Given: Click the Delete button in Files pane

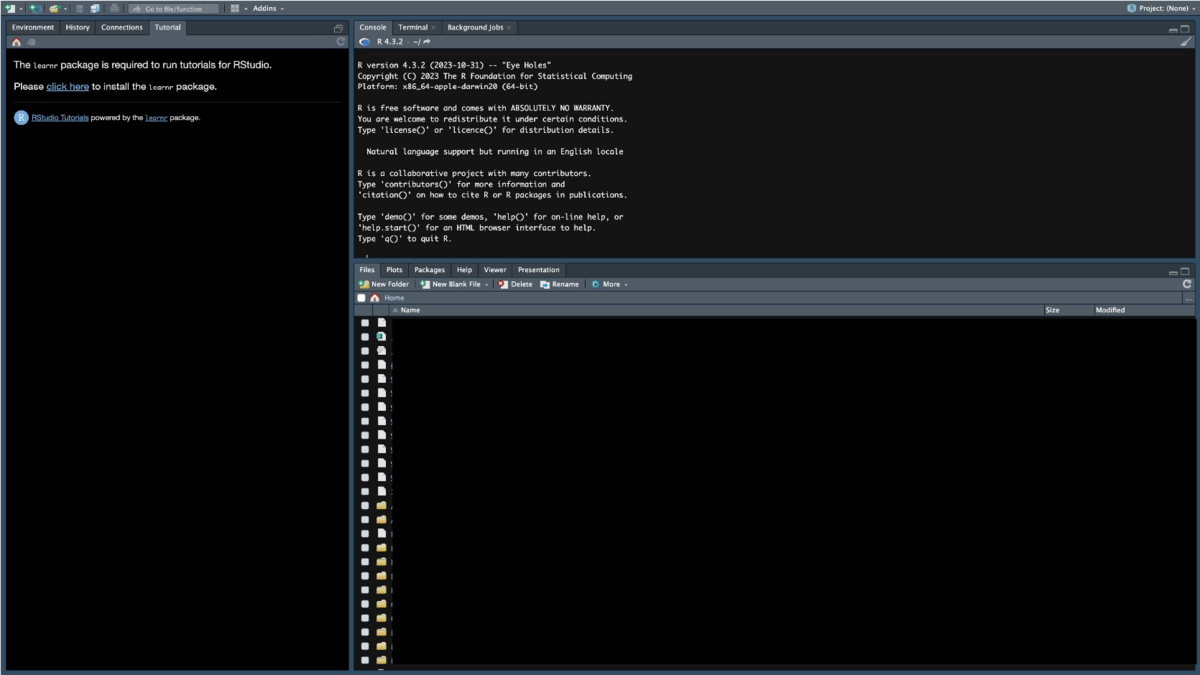Looking at the screenshot, I should click(x=516, y=284).
